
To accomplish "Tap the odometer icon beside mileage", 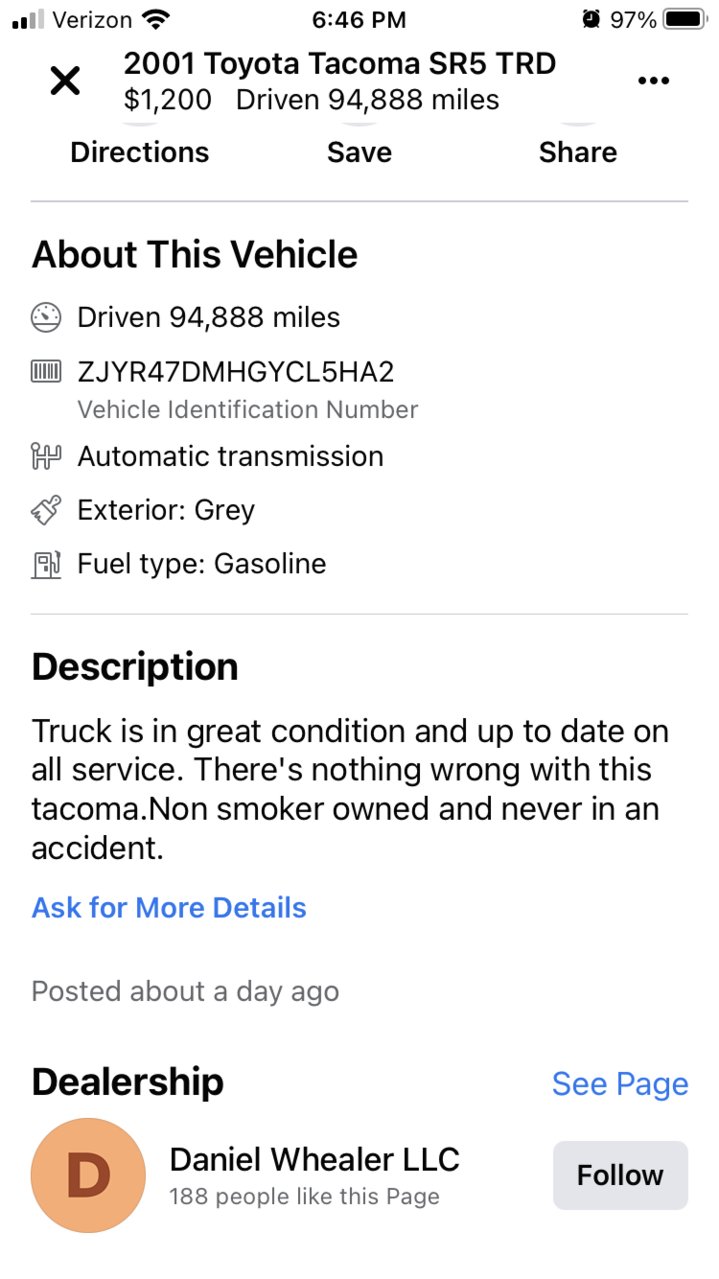I will coord(47,318).
